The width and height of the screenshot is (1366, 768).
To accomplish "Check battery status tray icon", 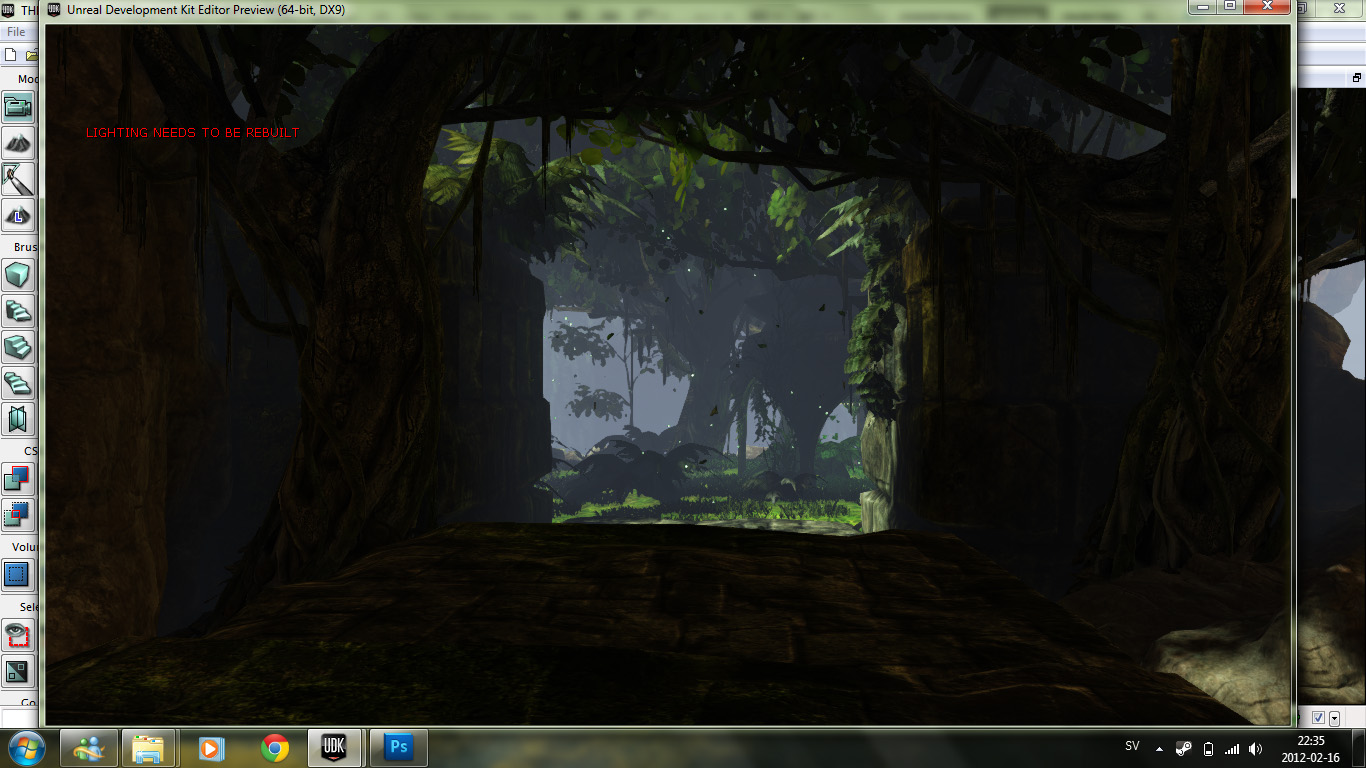I will click(x=1208, y=748).
